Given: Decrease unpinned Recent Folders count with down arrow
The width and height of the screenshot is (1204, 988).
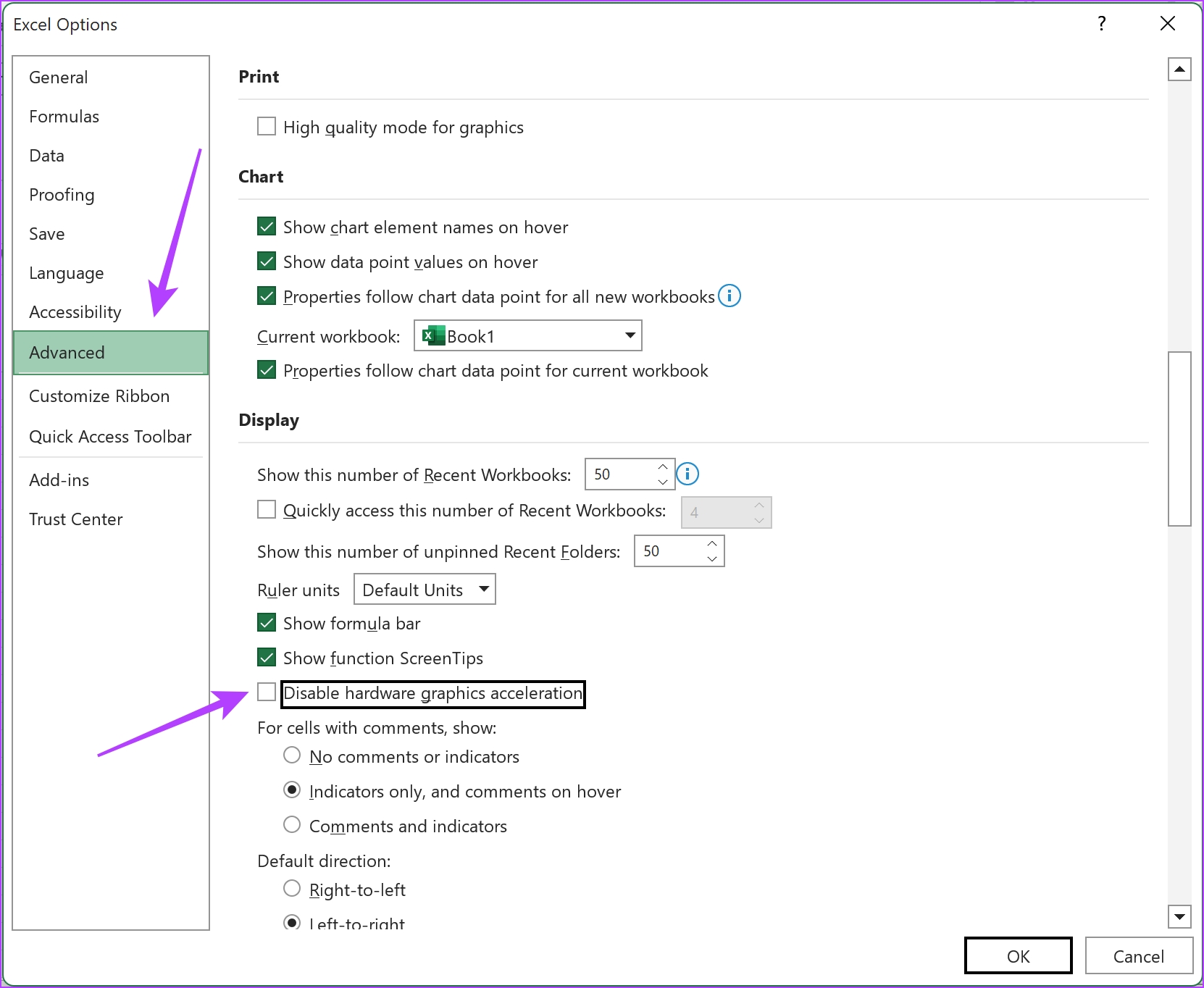Looking at the screenshot, I should point(712,558).
